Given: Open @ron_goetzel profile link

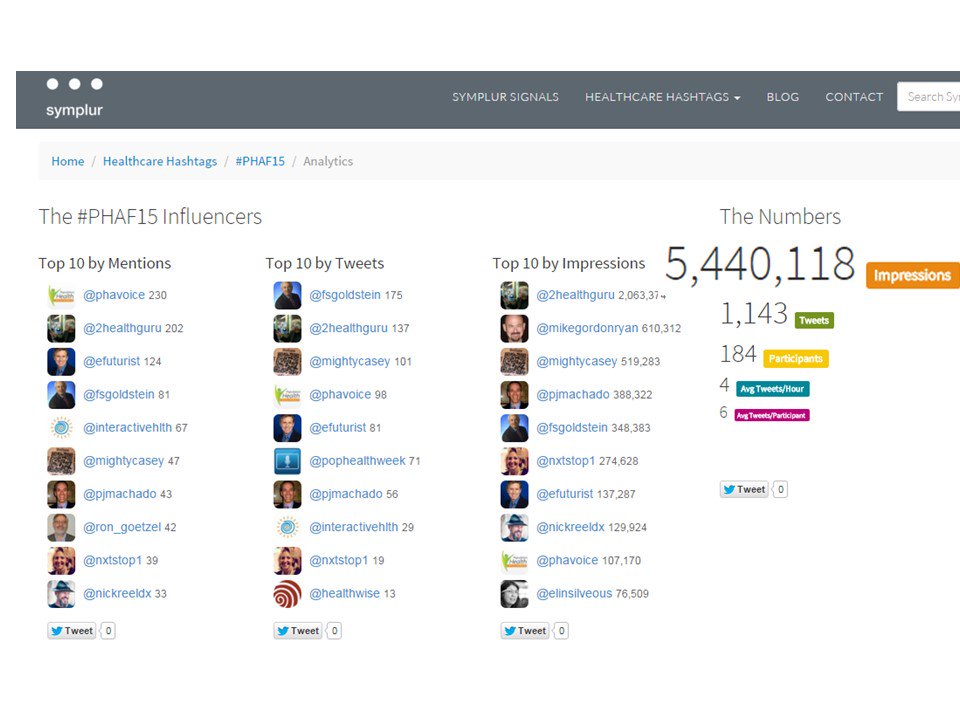Looking at the screenshot, I should coord(122,527).
